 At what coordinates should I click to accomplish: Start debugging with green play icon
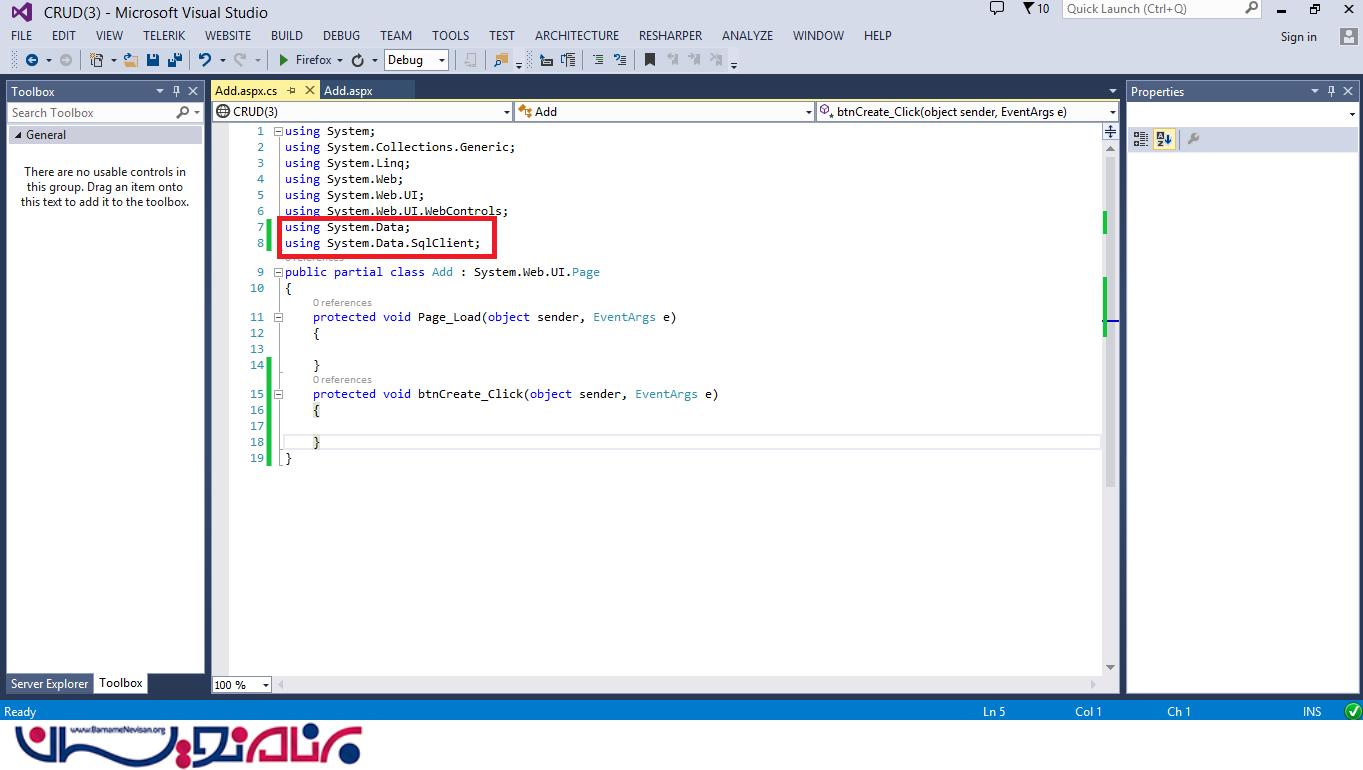click(x=284, y=60)
